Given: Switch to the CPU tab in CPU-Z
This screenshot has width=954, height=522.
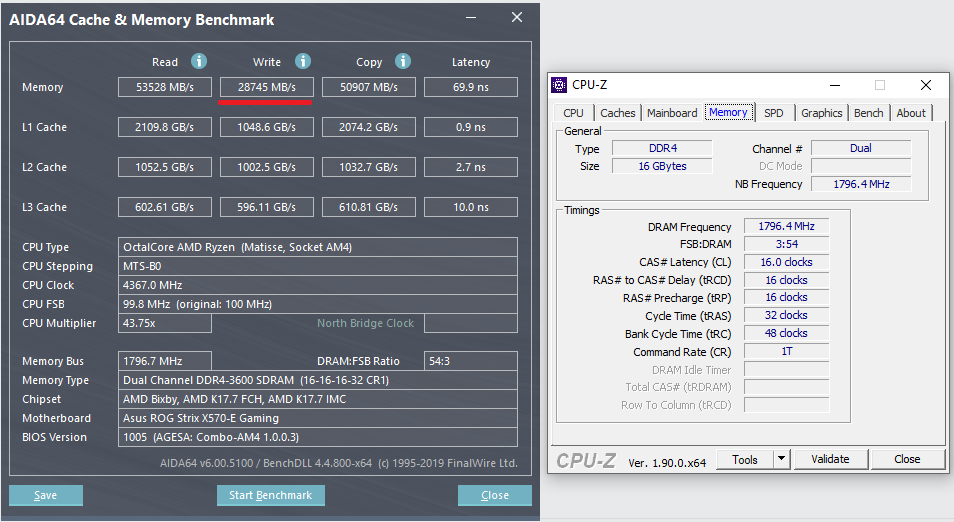Looking at the screenshot, I should point(573,113).
